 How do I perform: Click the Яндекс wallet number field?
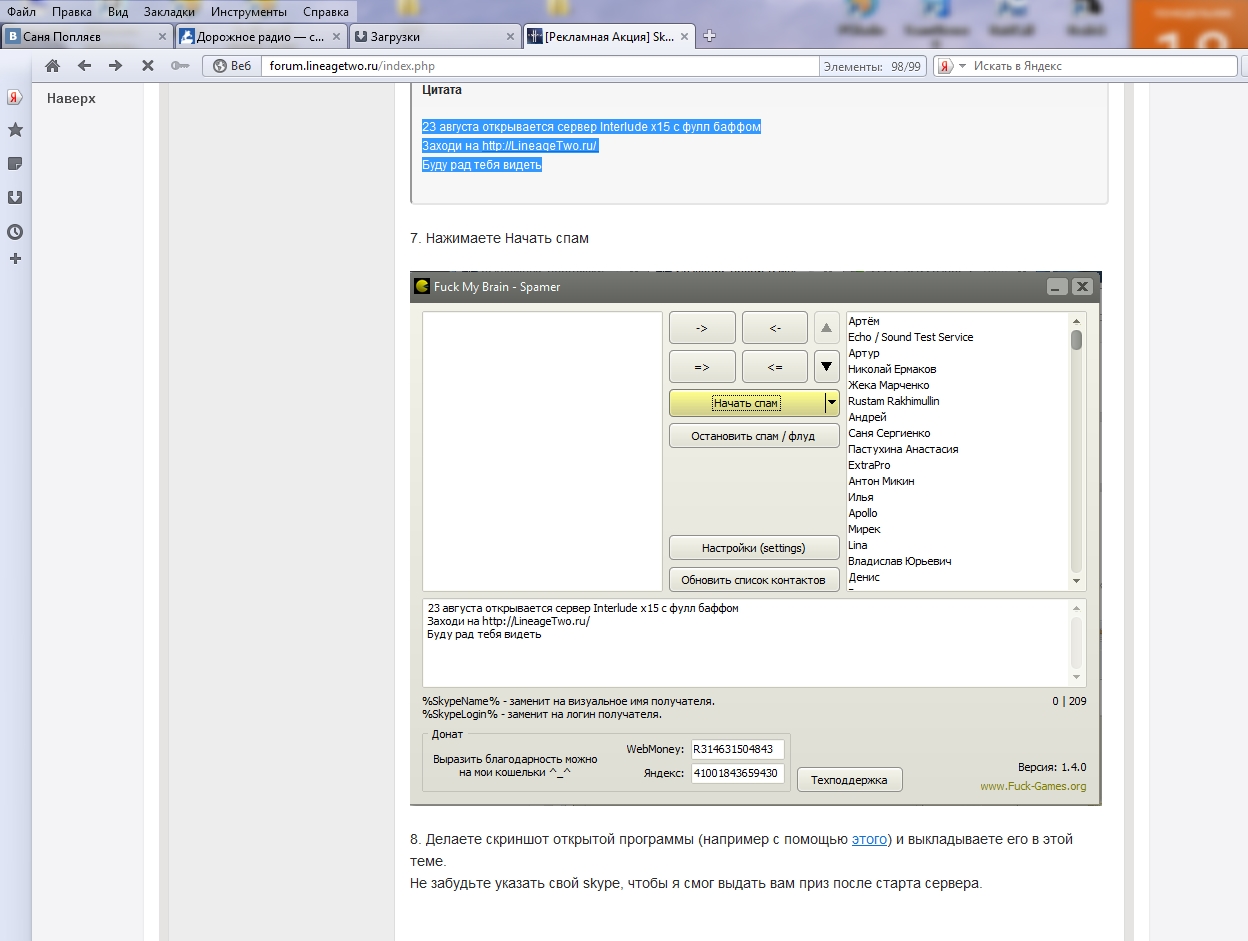click(738, 773)
